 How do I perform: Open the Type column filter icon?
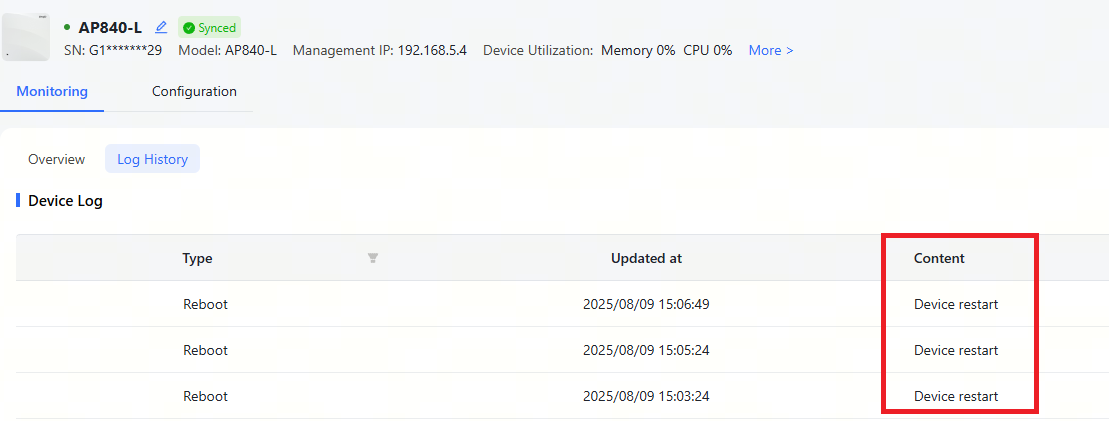[x=372, y=258]
